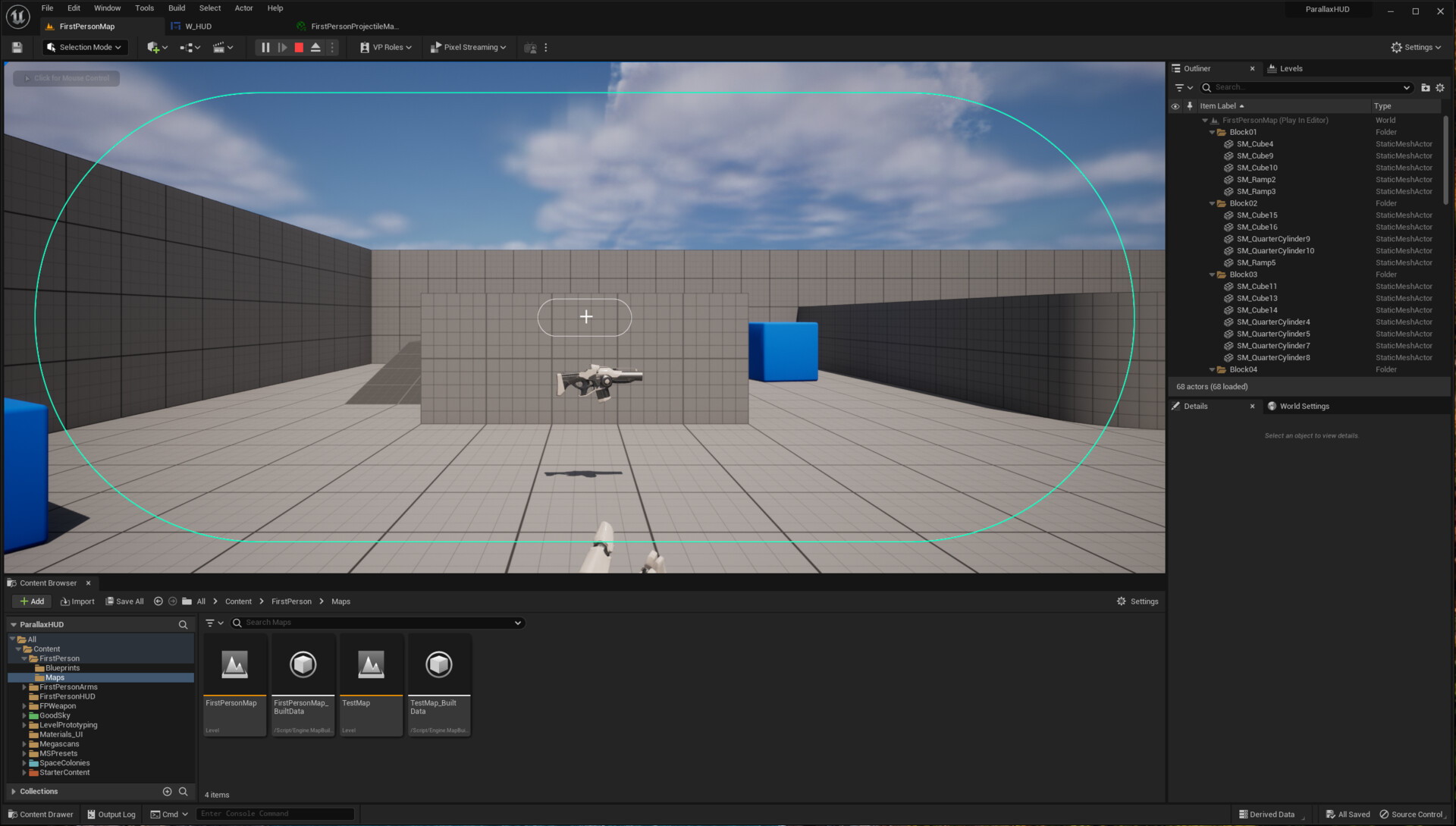Viewport: 1456px width, 826px height.
Task: Open the Build menu
Action: click(x=176, y=8)
